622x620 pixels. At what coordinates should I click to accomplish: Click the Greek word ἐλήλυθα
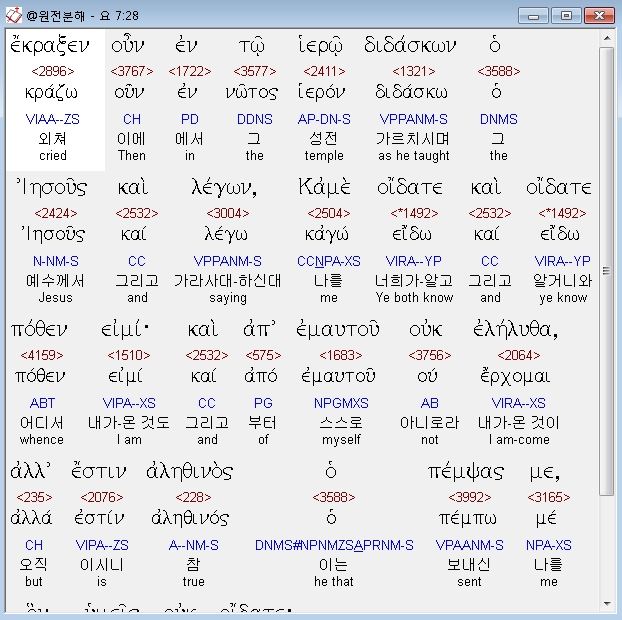coord(515,329)
